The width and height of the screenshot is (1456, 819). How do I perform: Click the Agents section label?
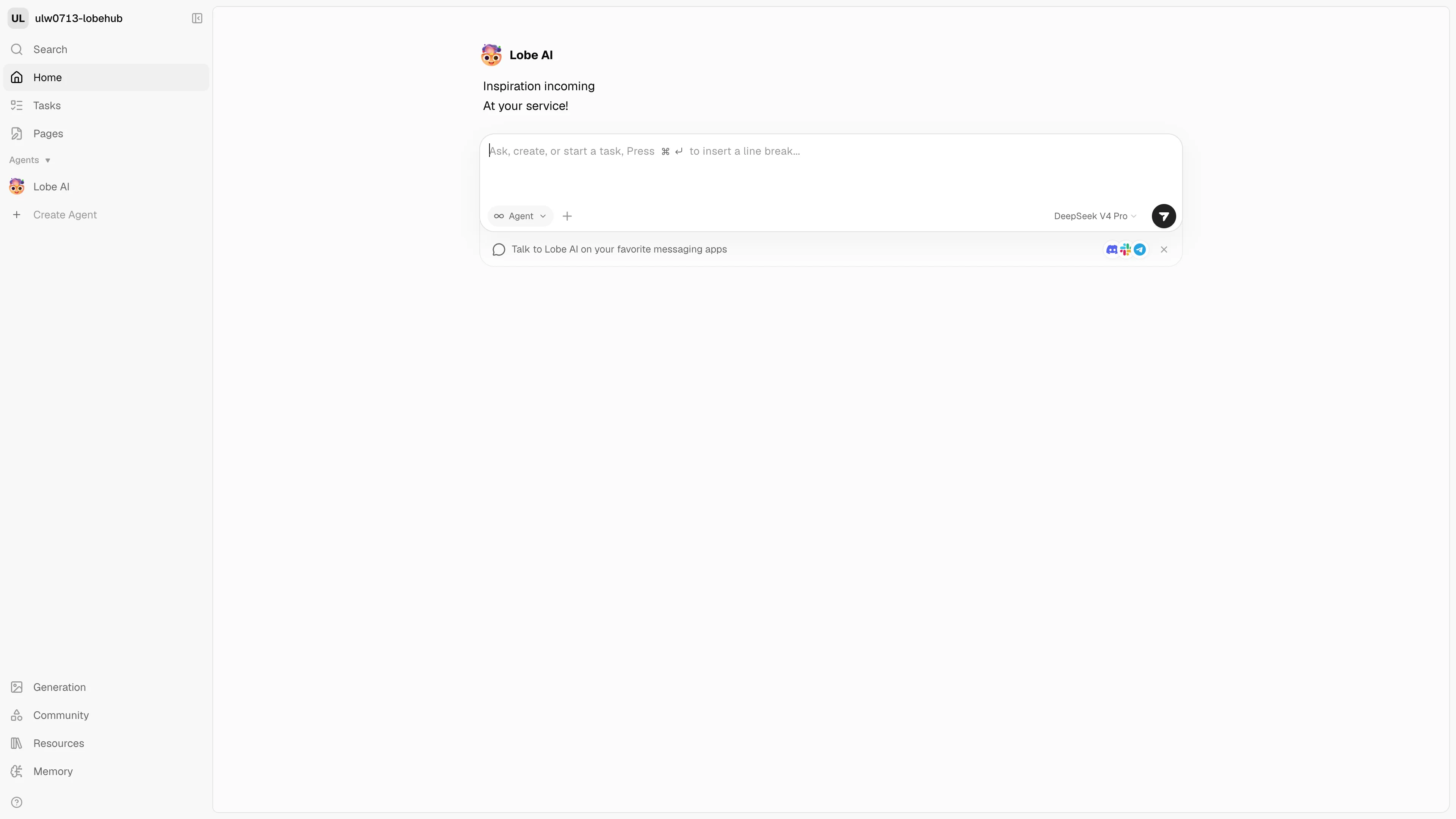click(x=24, y=160)
